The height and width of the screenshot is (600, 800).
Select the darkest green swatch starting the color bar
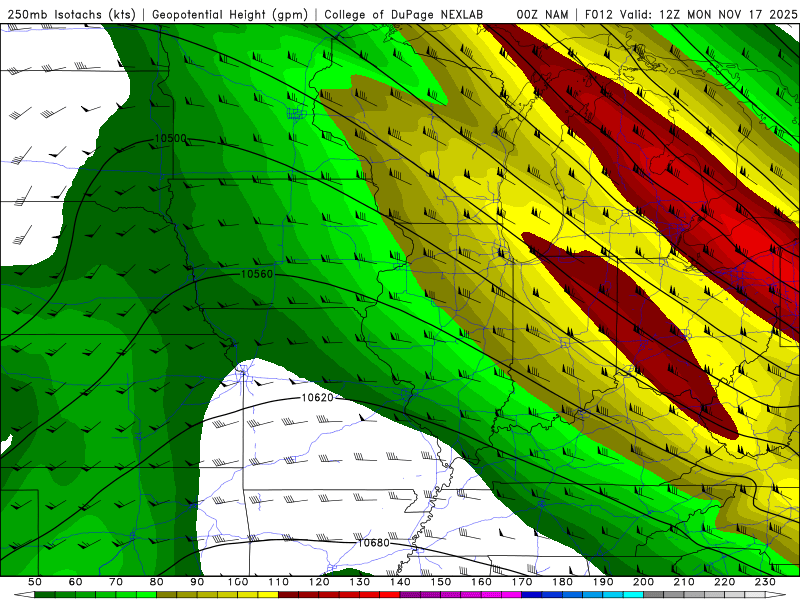(x=44, y=594)
